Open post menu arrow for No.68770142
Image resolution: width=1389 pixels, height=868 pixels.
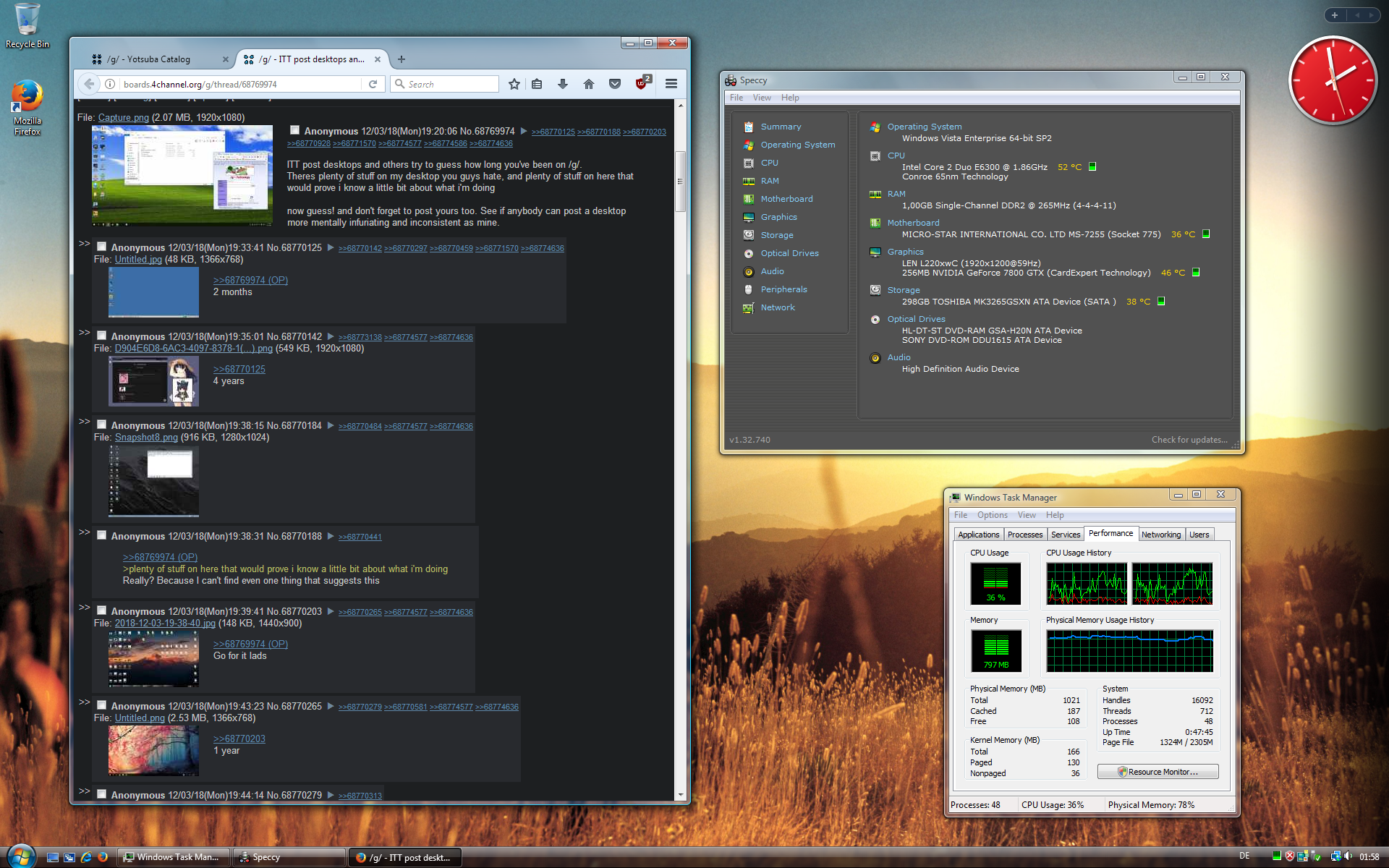[x=331, y=336]
